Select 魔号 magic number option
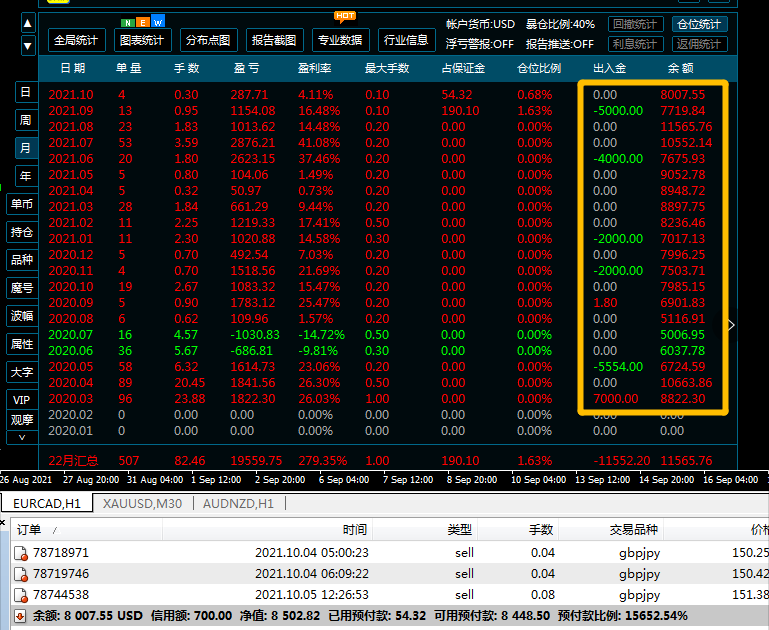Image resolution: width=769 pixels, height=630 pixels. click(22, 288)
